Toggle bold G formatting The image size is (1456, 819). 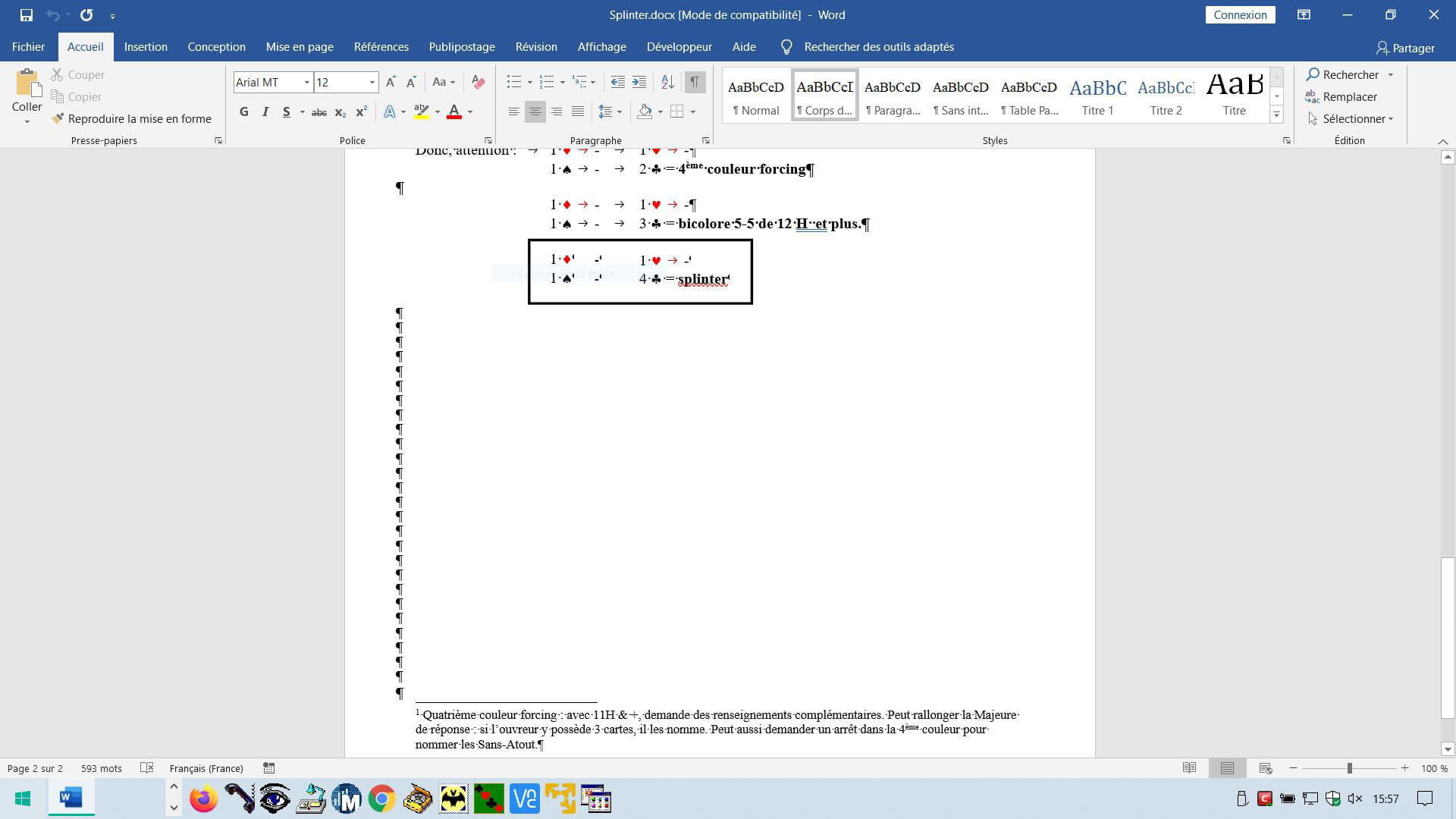243,111
